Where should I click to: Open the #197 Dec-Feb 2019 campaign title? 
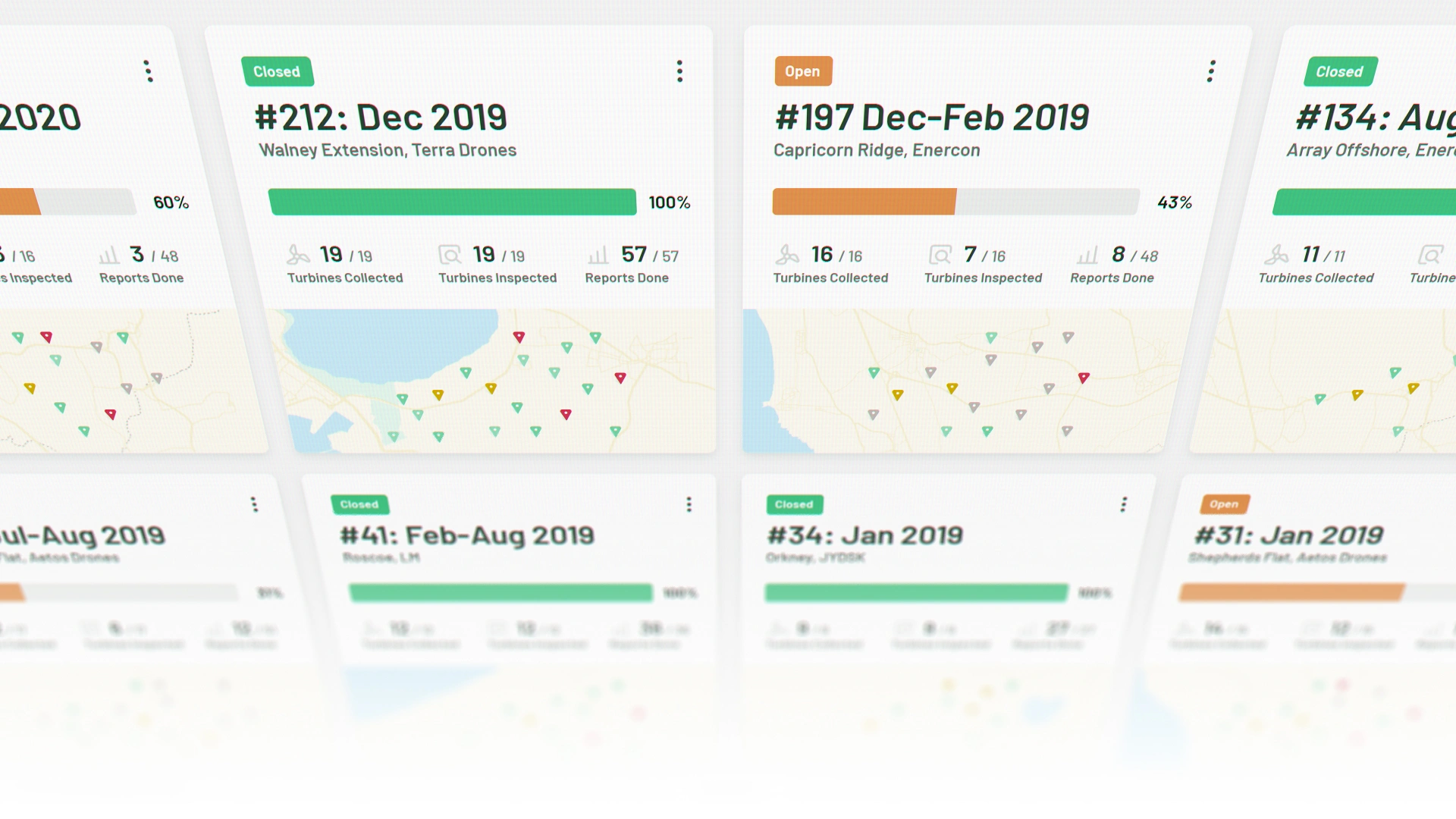coord(932,118)
